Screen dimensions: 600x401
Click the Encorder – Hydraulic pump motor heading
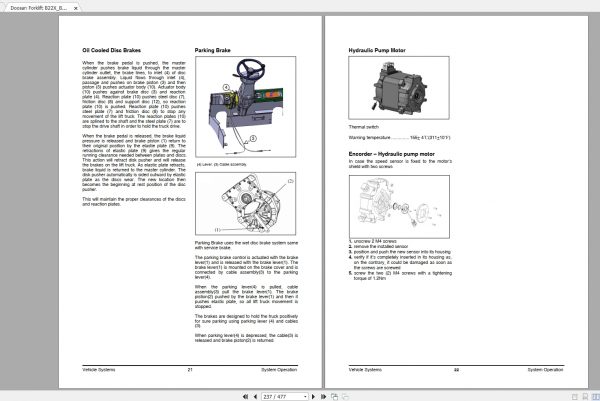pos(391,154)
